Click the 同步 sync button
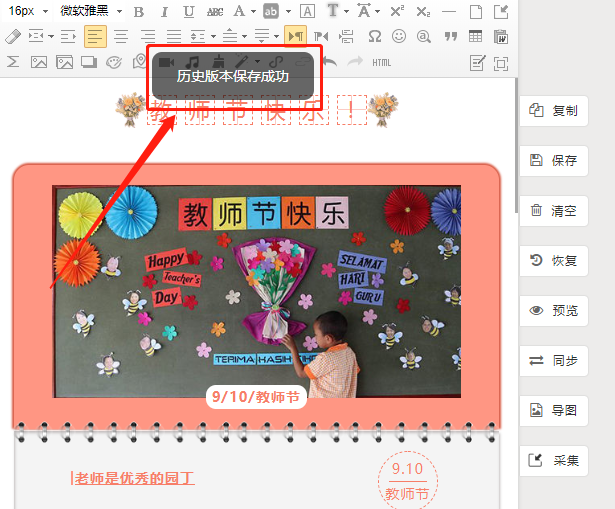615x509 pixels. click(x=553, y=360)
